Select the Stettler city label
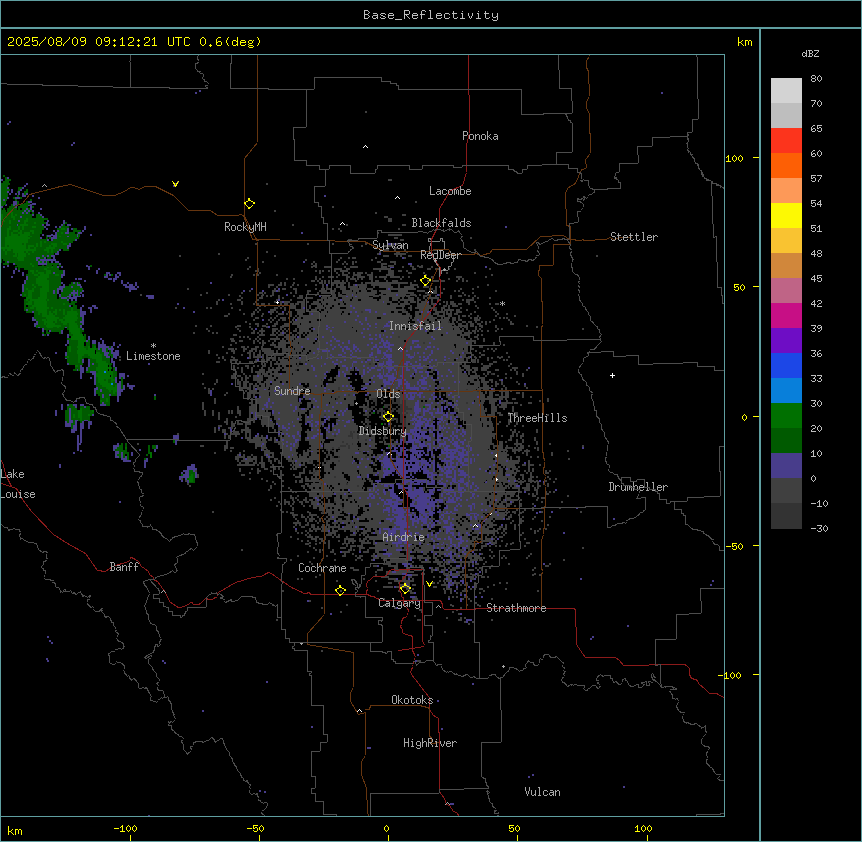The height and width of the screenshot is (842, 862). [634, 237]
